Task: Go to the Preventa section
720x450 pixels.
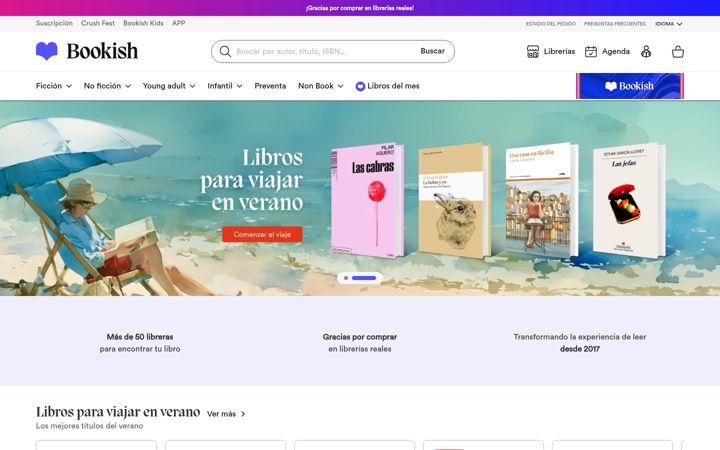Action: click(270, 86)
